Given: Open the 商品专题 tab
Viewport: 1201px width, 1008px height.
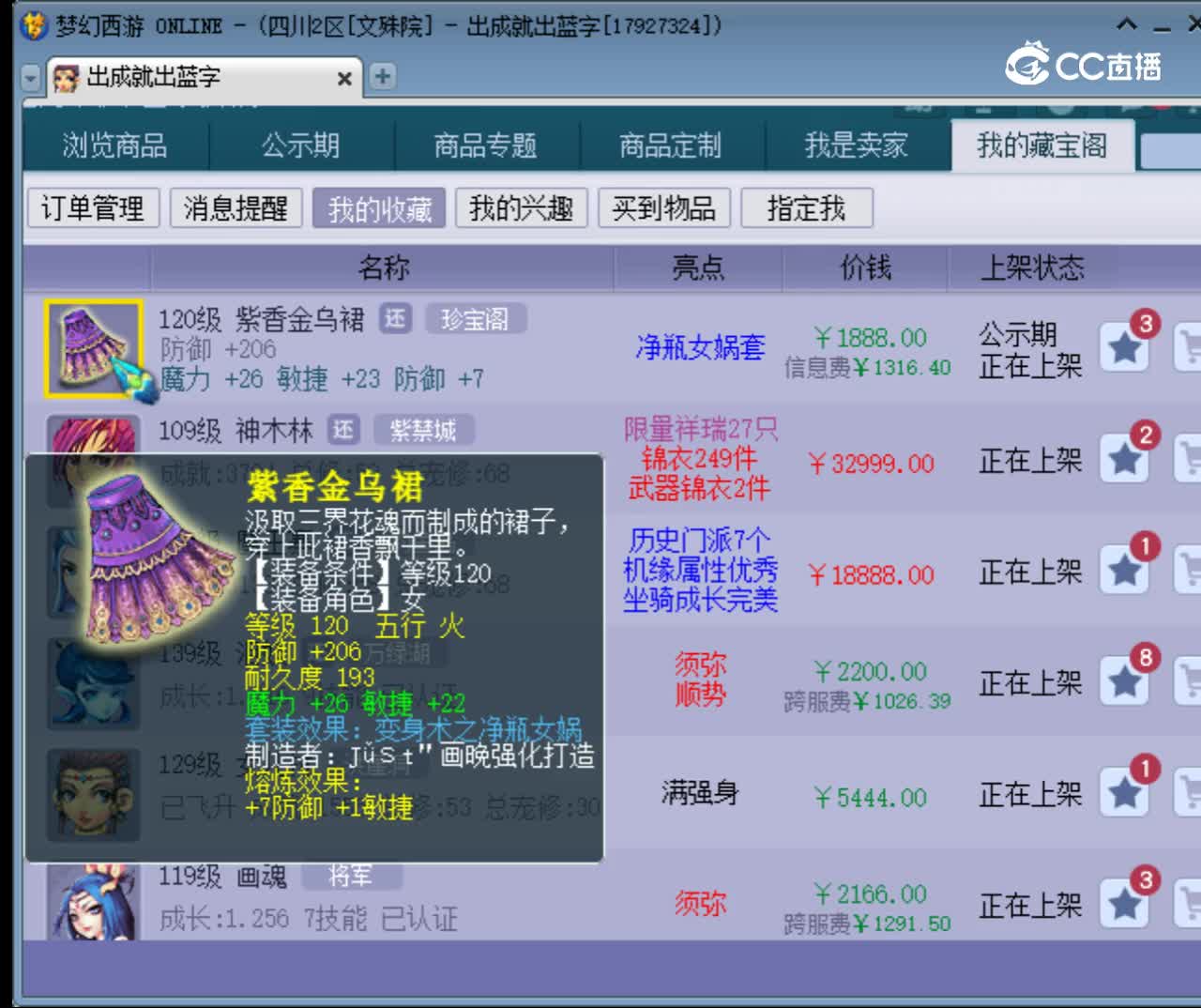Looking at the screenshot, I should pos(485,145).
